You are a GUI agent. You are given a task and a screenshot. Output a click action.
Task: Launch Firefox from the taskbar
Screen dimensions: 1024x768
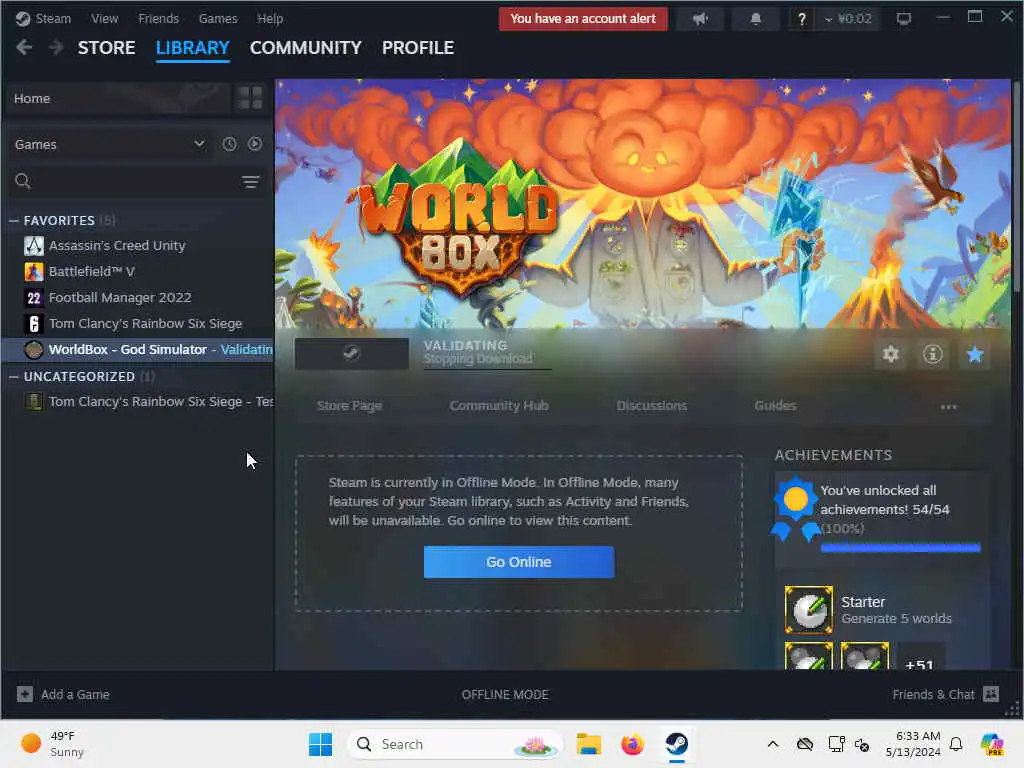tap(632, 744)
